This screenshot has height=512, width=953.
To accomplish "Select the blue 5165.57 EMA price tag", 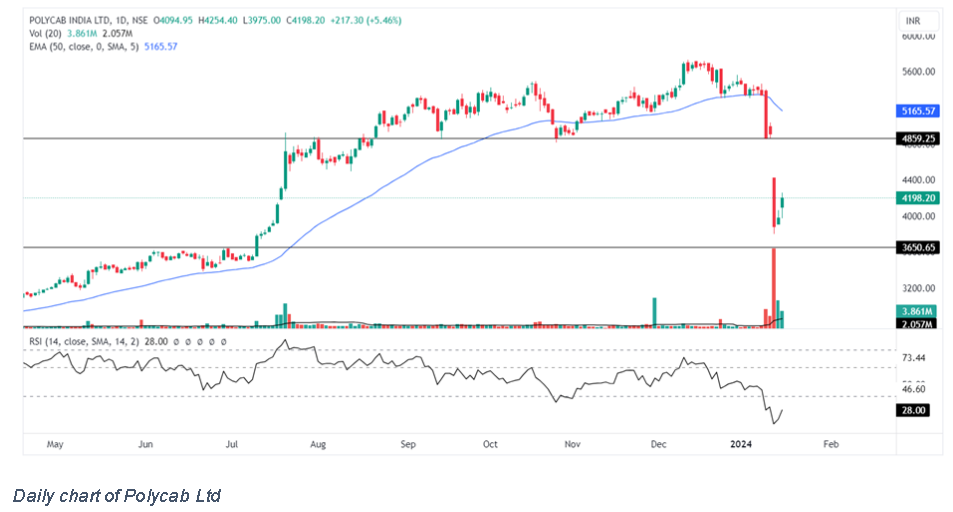I will pyautogui.click(x=917, y=111).
